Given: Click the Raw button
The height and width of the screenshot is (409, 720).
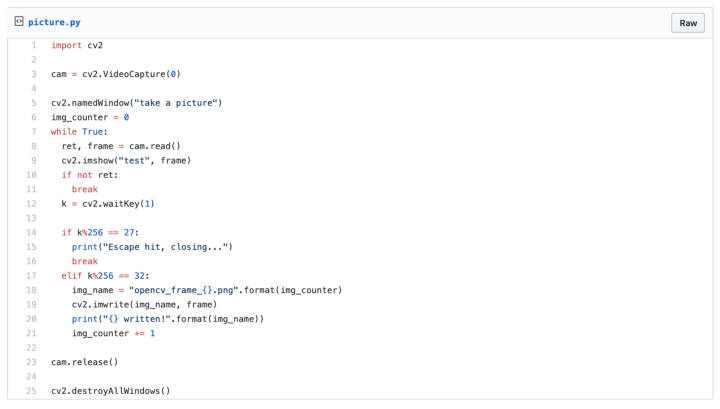Looking at the screenshot, I should (688, 23).
